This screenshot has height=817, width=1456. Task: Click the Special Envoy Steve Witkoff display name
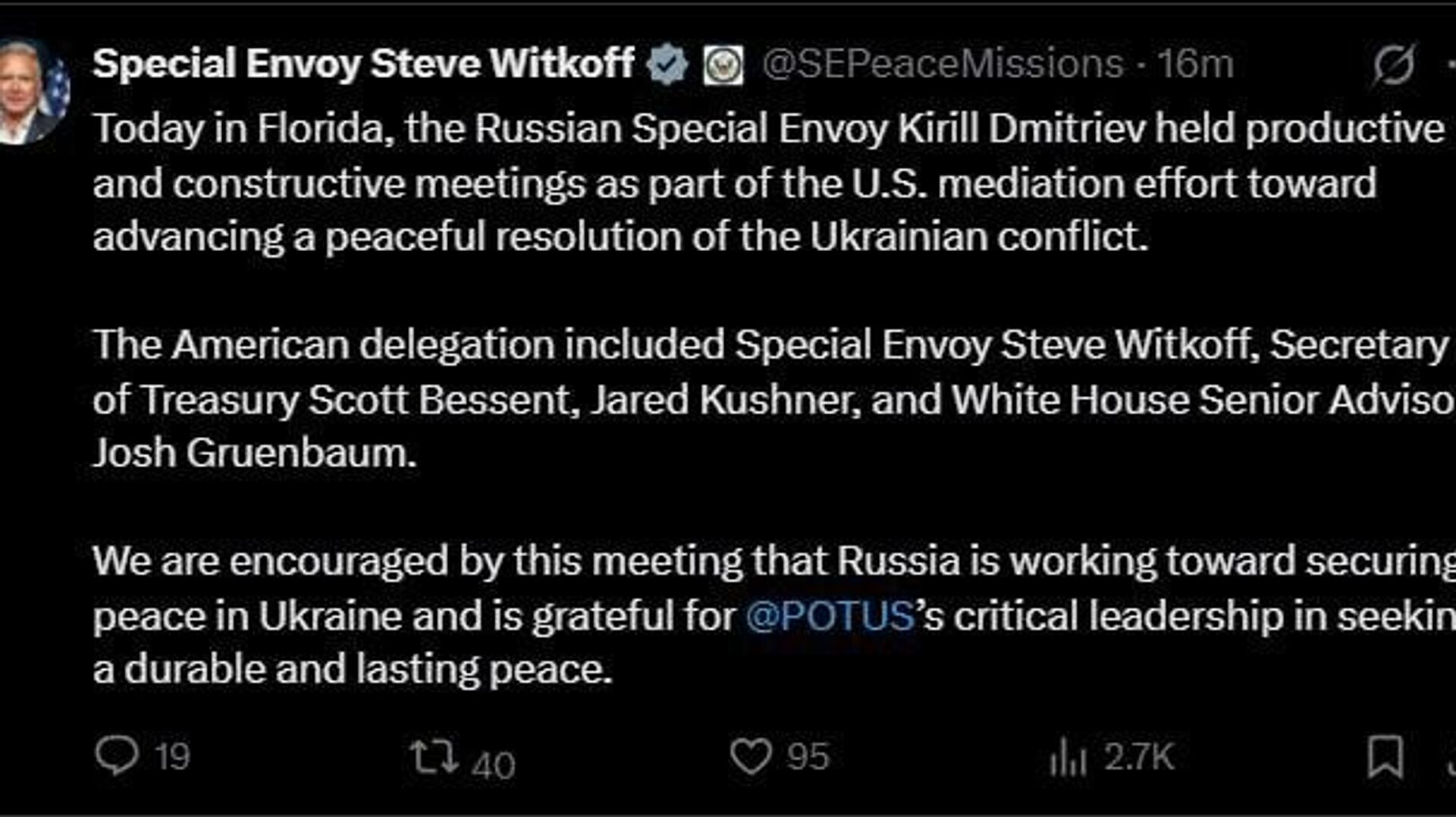[363, 64]
